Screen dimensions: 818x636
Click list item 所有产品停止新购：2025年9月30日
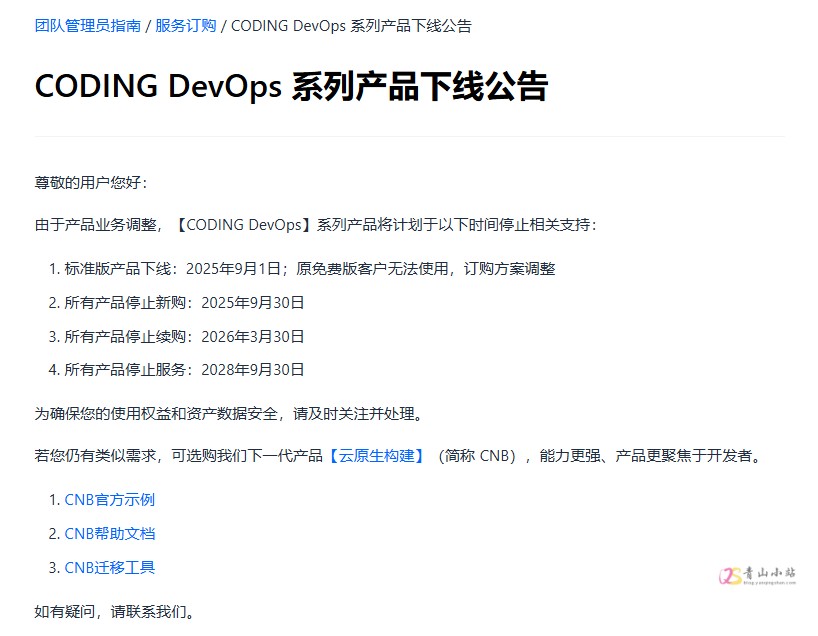coord(184,302)
